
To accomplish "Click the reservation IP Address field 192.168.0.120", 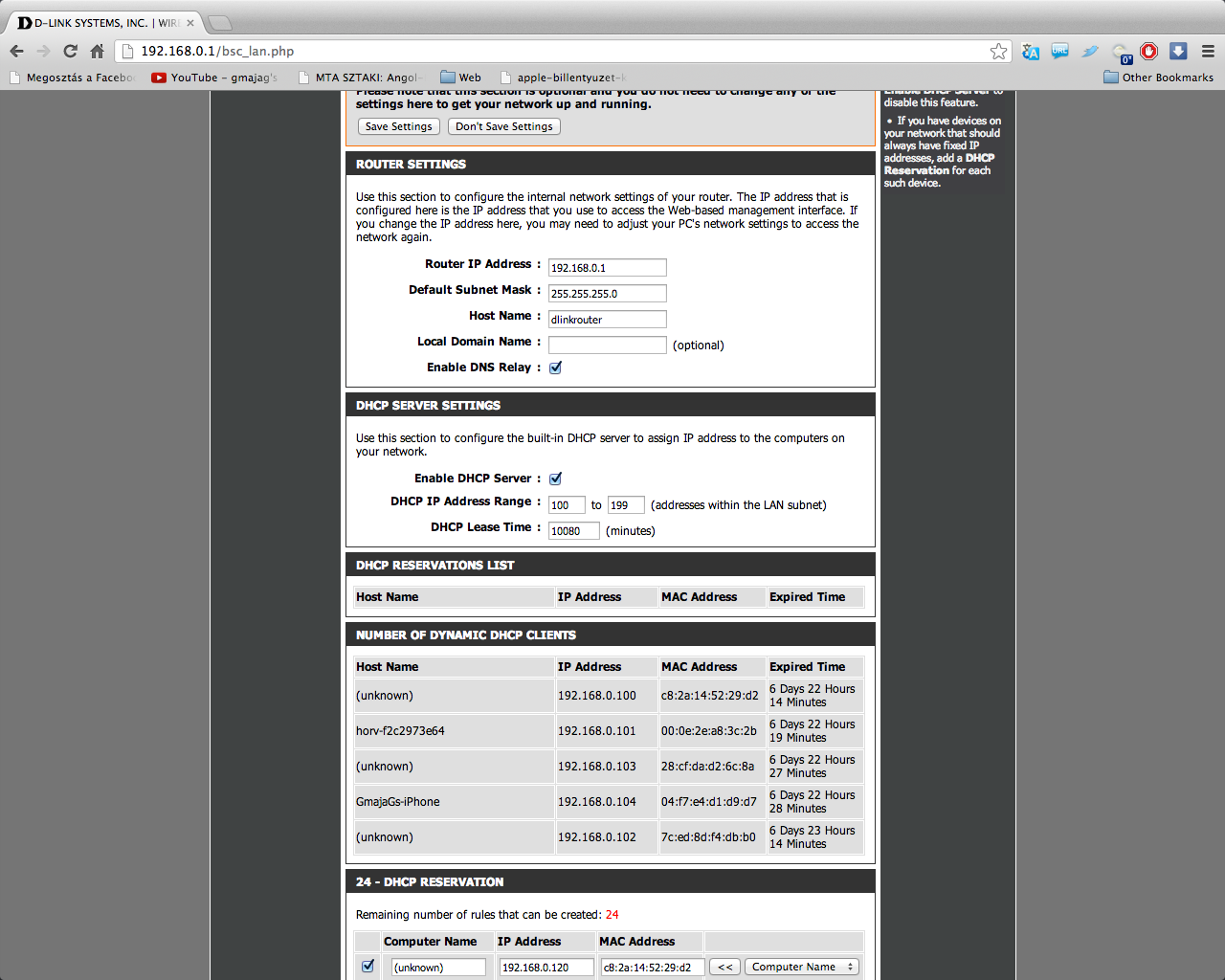I will pos(546,968).
